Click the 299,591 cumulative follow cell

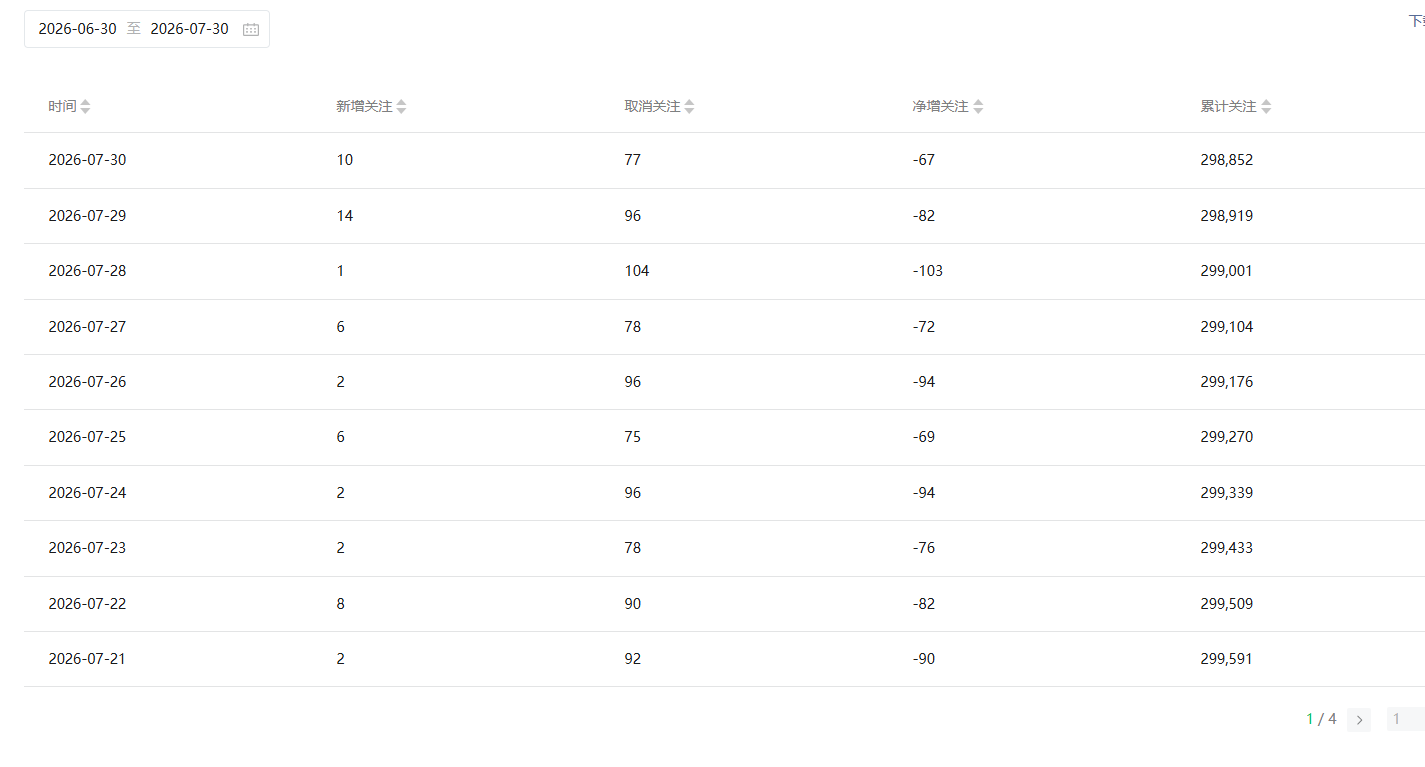click(x=1226, y=659)
